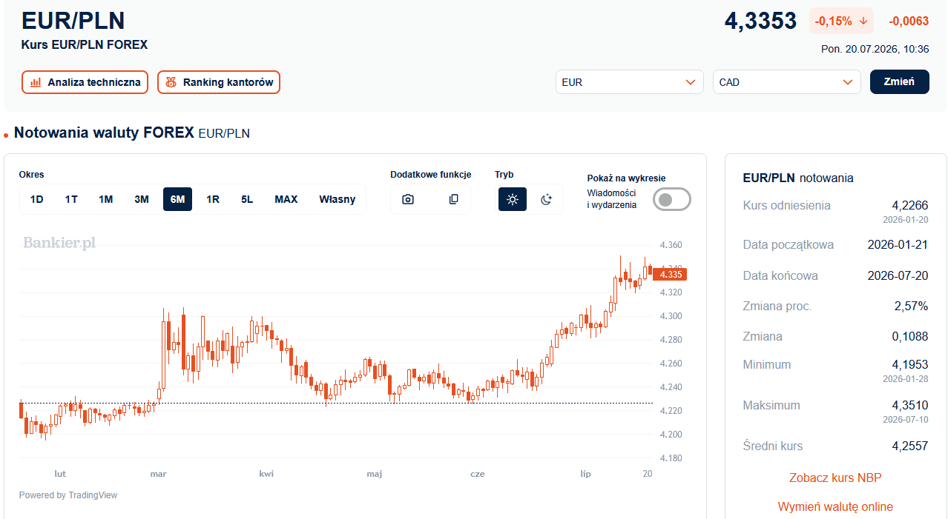Screen dimensions: 948x519
Task: Select the 1D period option
Action: 37,199
